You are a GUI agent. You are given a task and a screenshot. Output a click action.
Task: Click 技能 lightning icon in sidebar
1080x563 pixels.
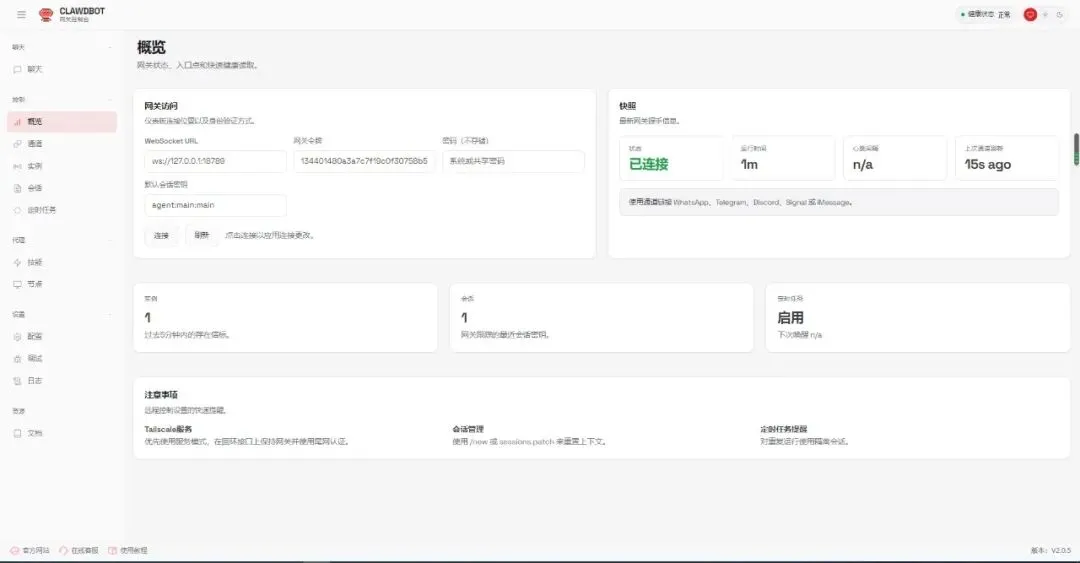[17, 263]
